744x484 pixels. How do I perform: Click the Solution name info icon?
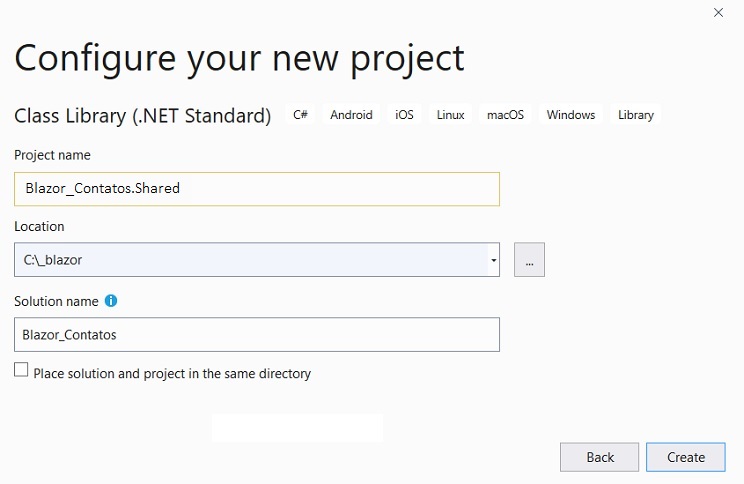[x=111, y=301]
